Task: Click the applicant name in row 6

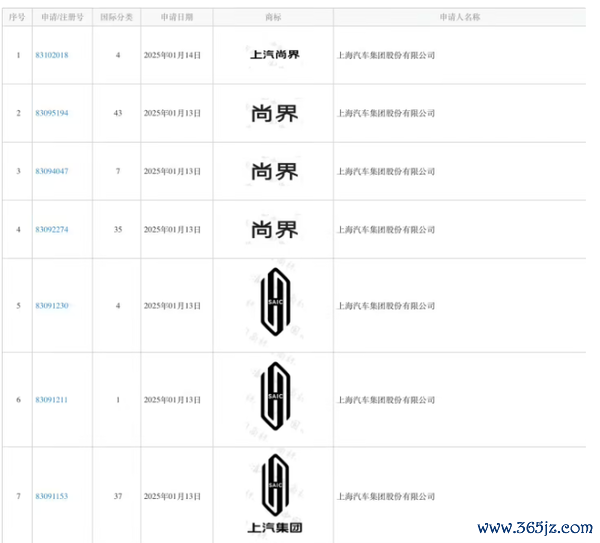Action: [386, 400]
